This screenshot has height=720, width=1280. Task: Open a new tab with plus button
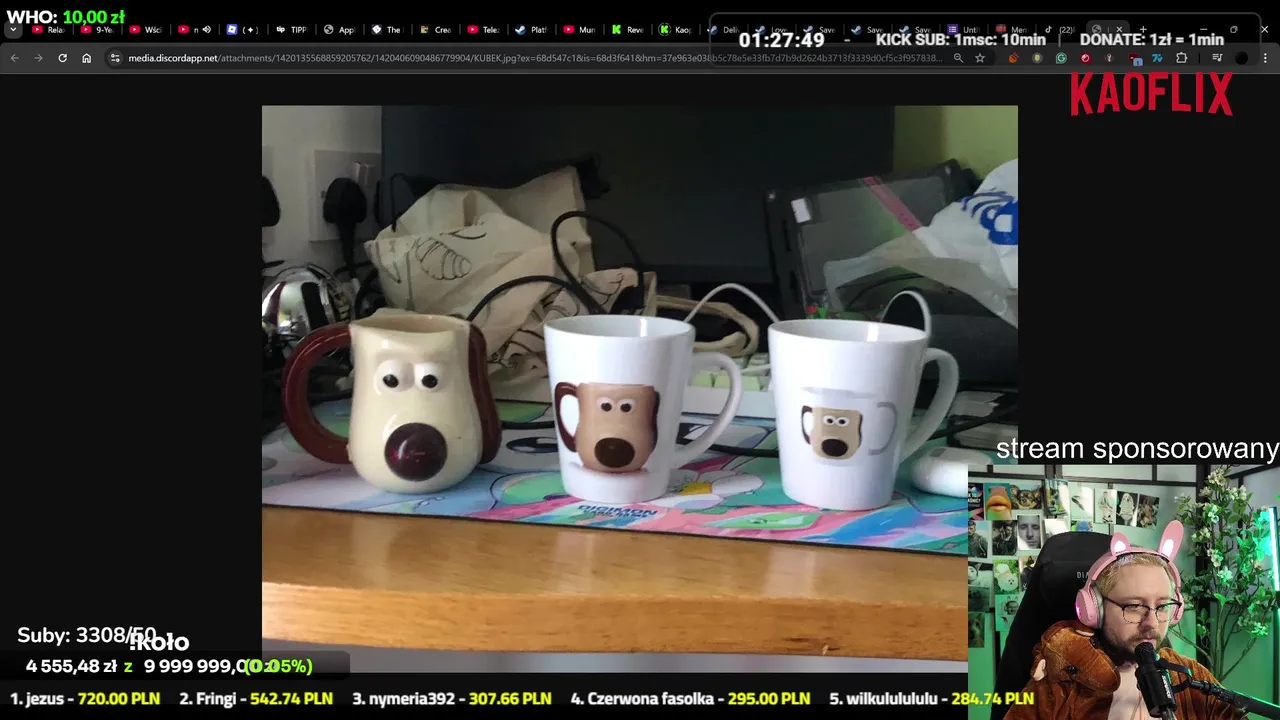pyautogui.click(x=1143, y=30)
